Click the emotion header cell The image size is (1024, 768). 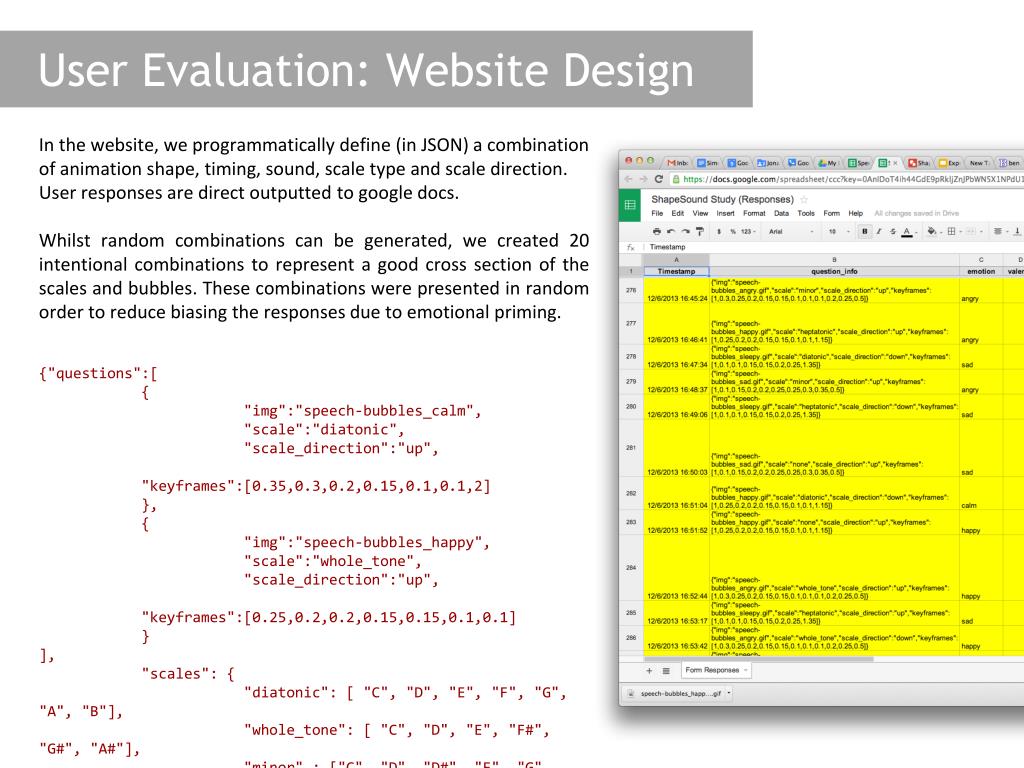tap(981, 271)
